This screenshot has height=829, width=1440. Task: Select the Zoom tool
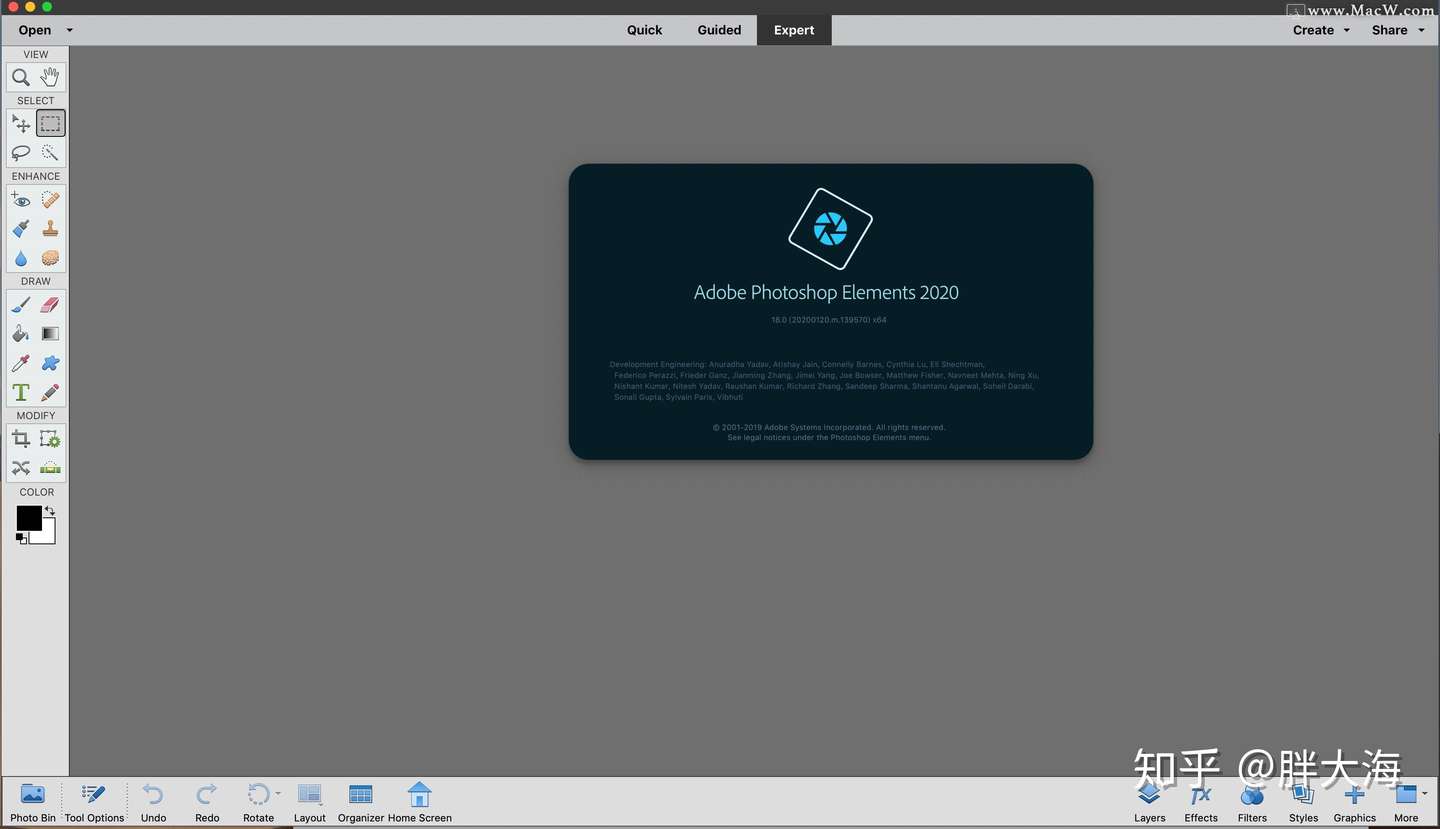tap(21, 77)
